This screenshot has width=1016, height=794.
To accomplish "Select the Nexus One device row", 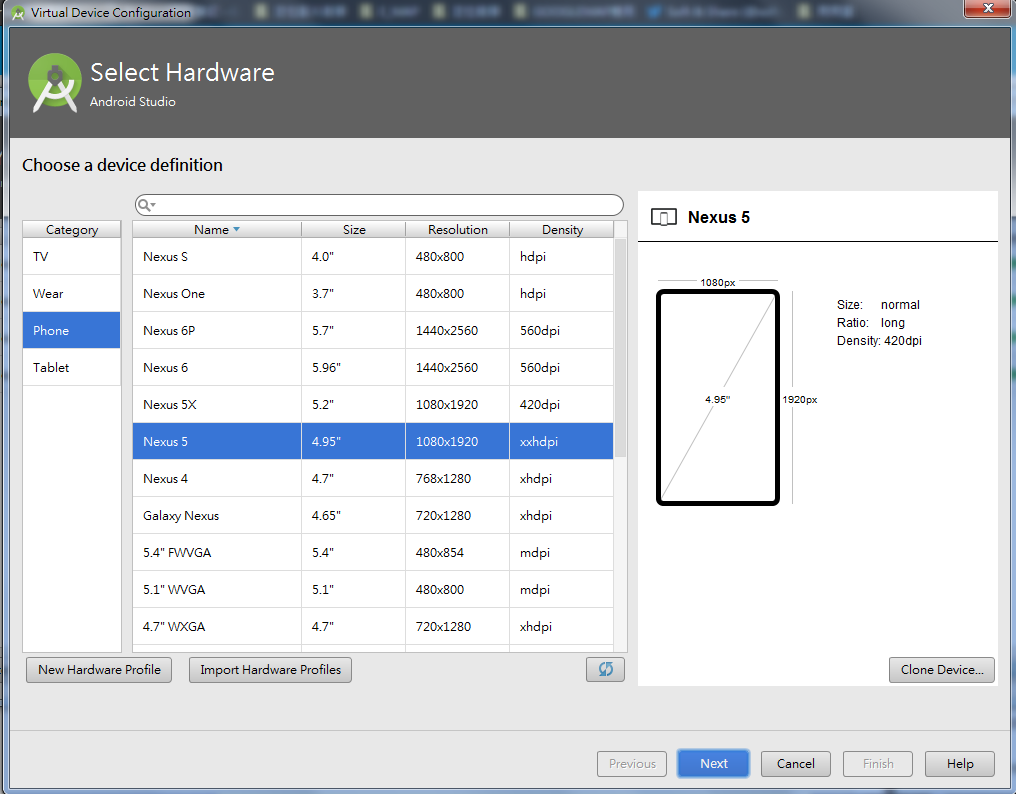I will [373, 294].
